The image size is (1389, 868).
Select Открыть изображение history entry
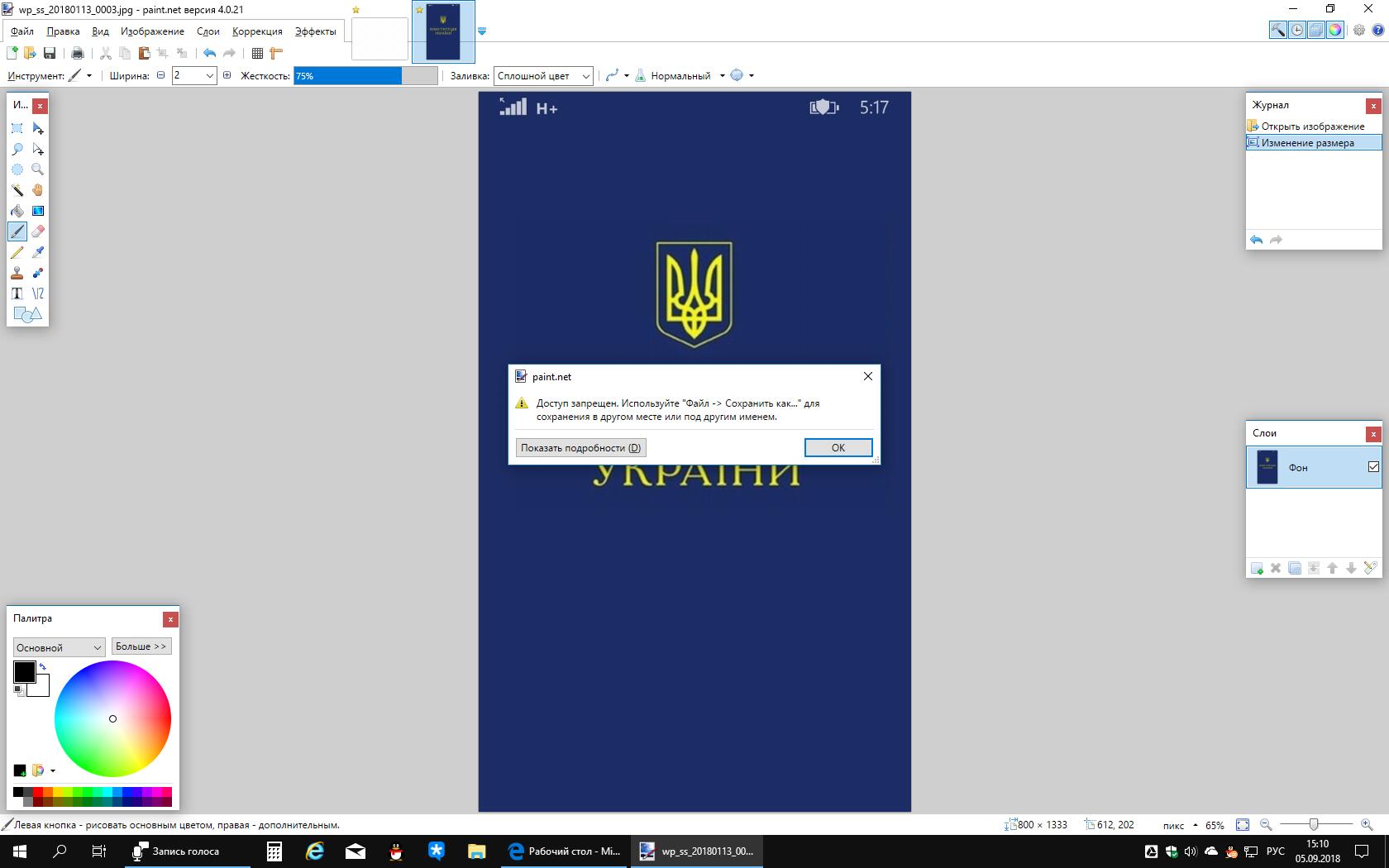[1313, 126]
